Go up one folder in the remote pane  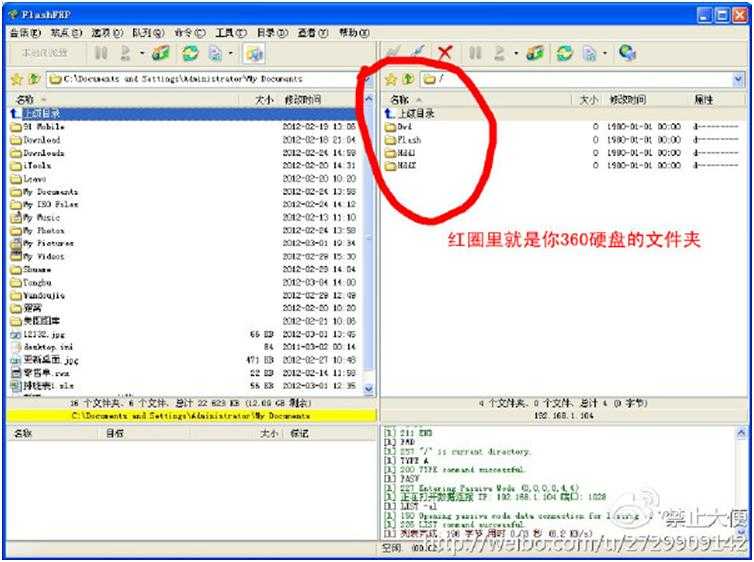click(x=408, y=79)
